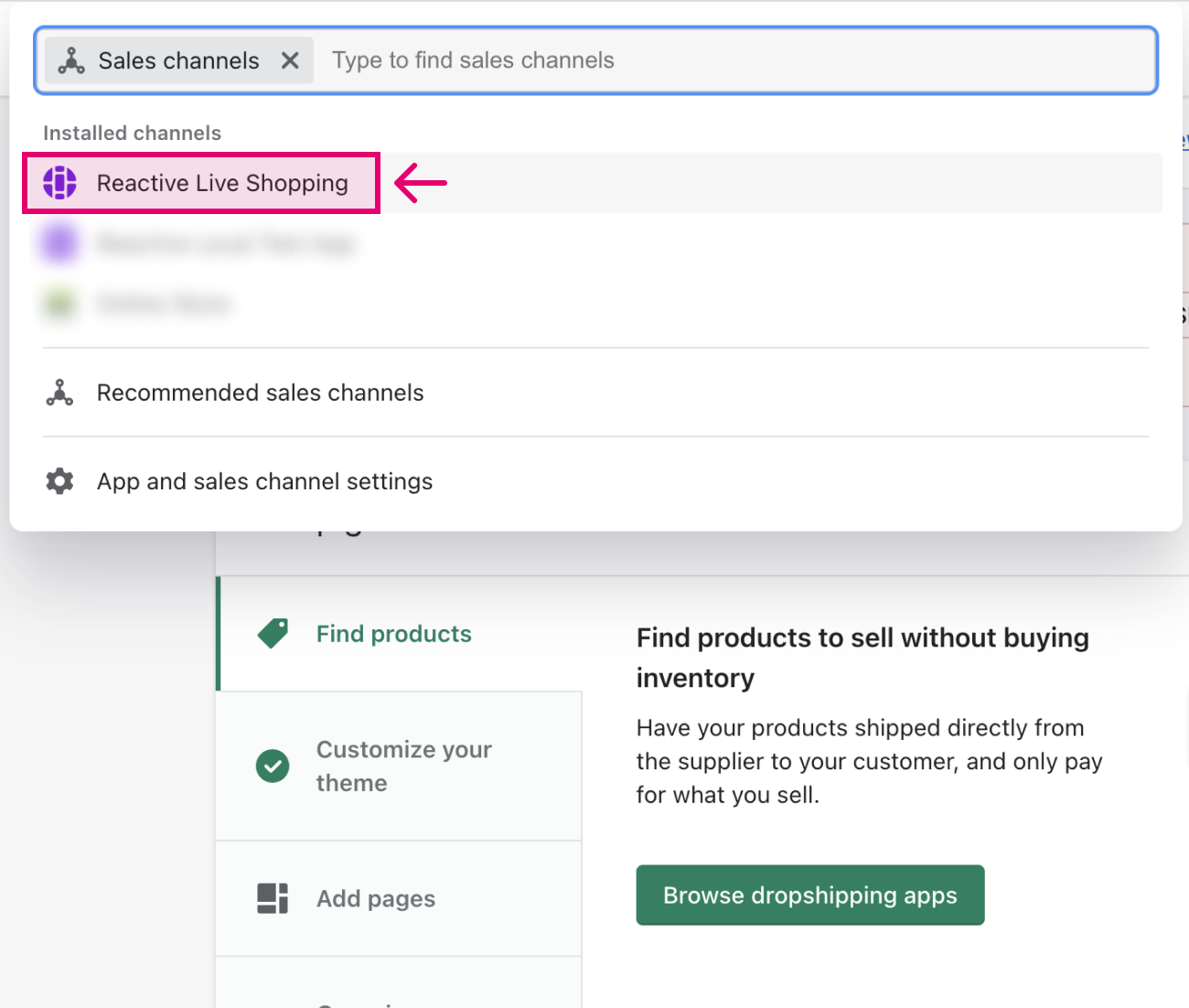Select the Find products step
This screenshot has width=1189, height=1008.
pyautogui.click(x=400, y=634)
